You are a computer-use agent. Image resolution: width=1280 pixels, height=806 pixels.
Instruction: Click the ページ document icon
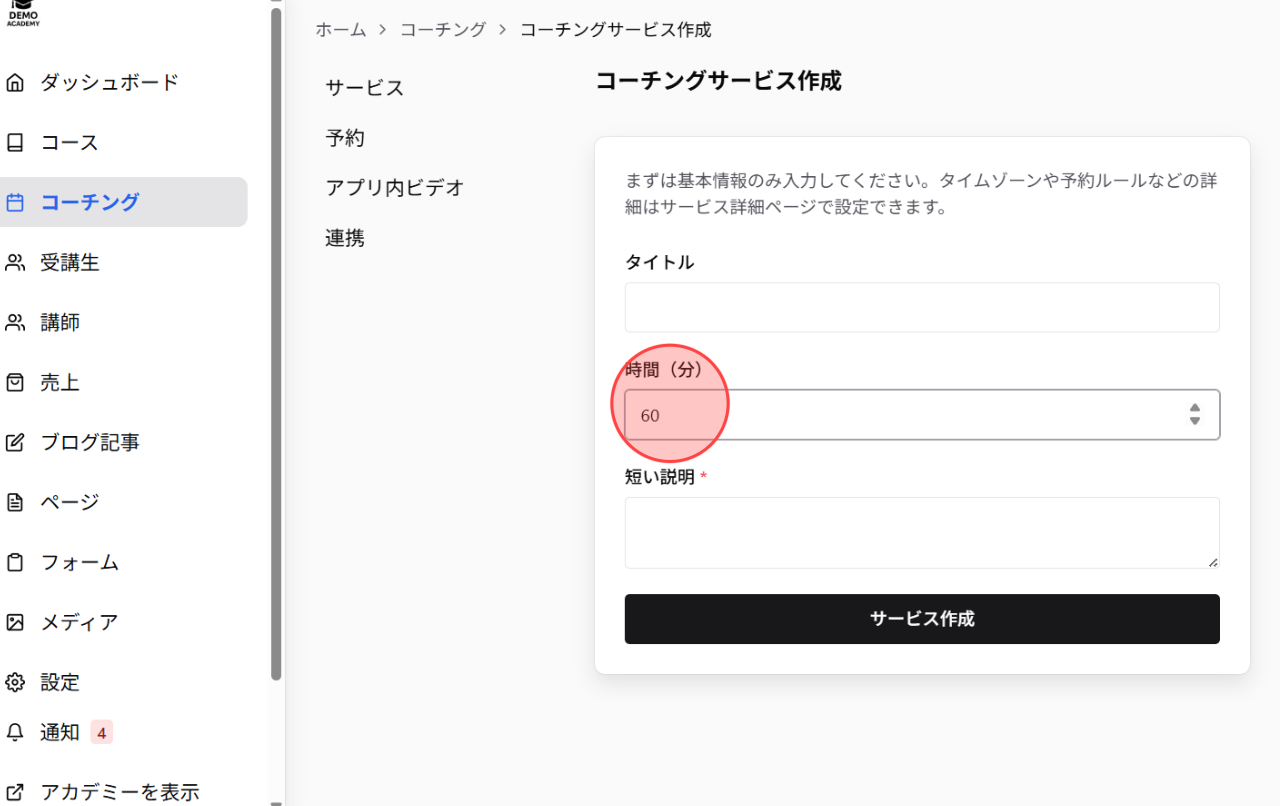pyautogui.click(x=15, y=502)
